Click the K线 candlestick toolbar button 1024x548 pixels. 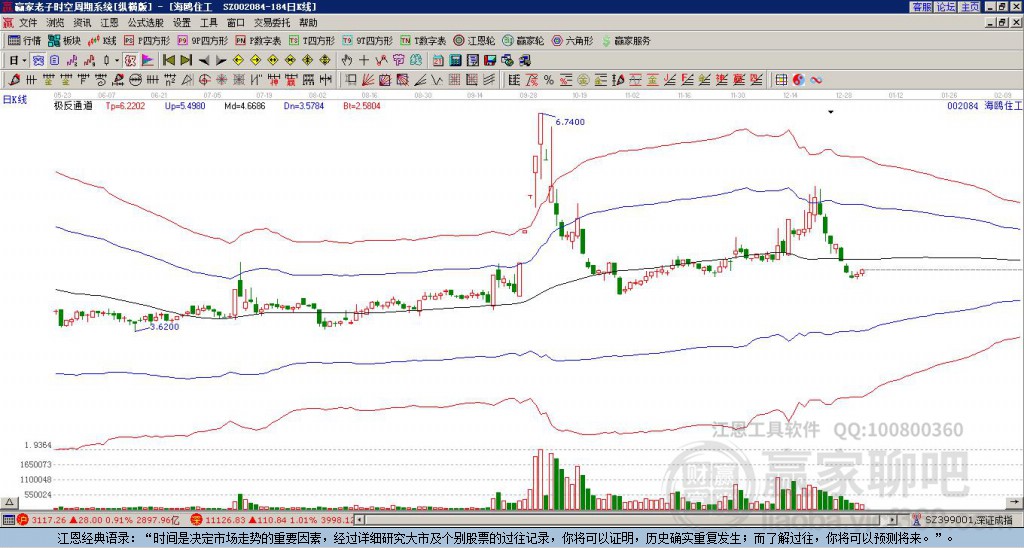point(102,40)
